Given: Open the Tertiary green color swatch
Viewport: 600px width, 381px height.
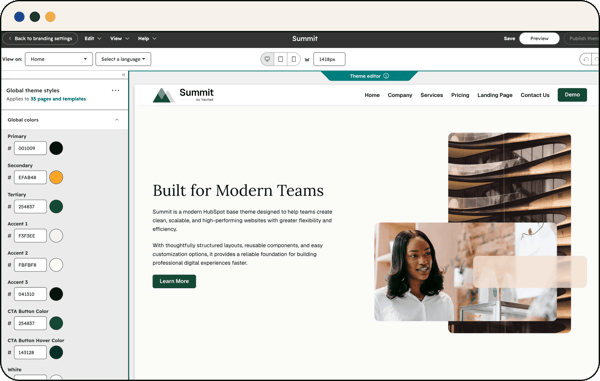Looking at the screenshot, I should tap(56, 207).
